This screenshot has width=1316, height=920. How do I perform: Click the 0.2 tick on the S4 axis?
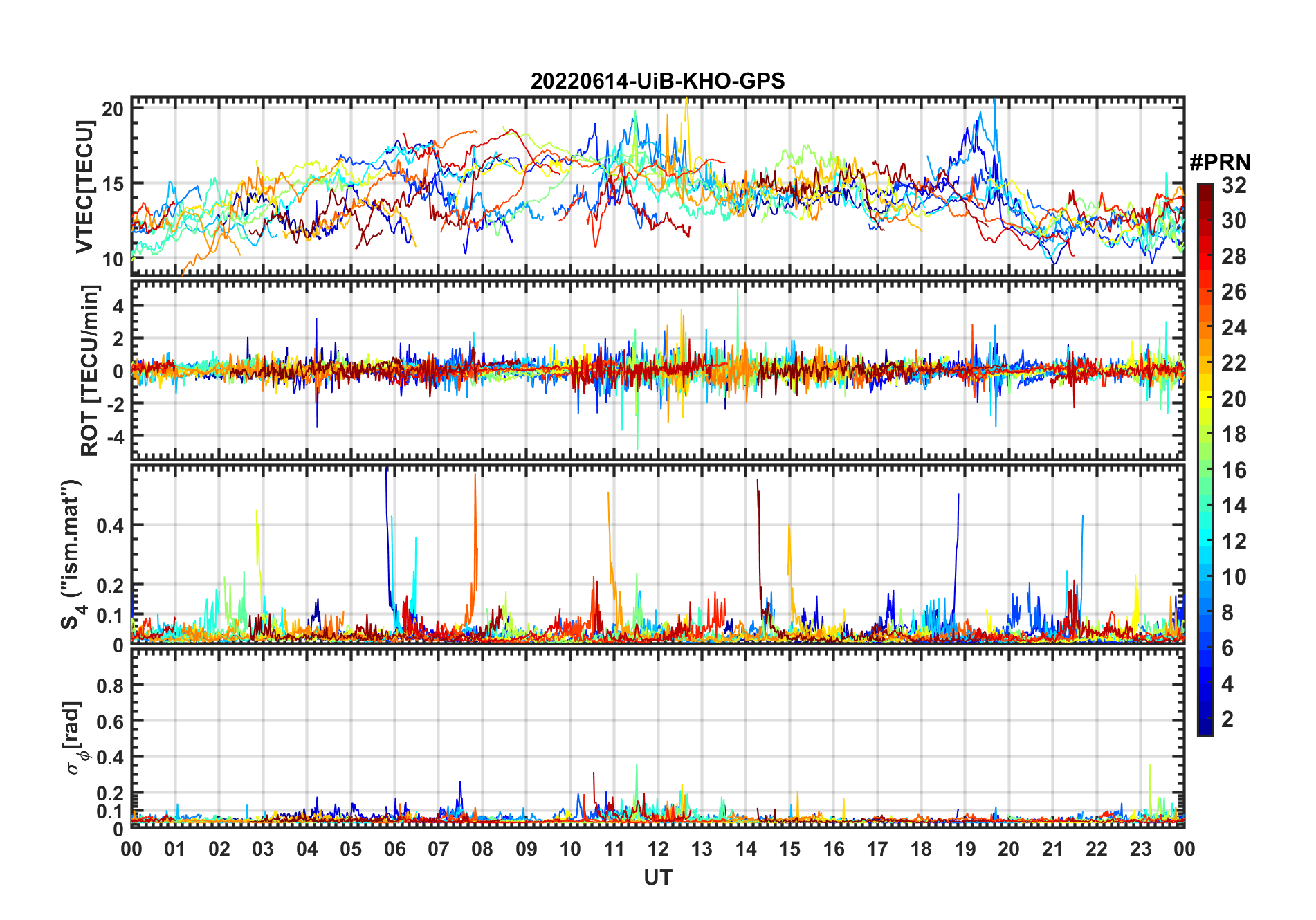[x=110, y=585]
